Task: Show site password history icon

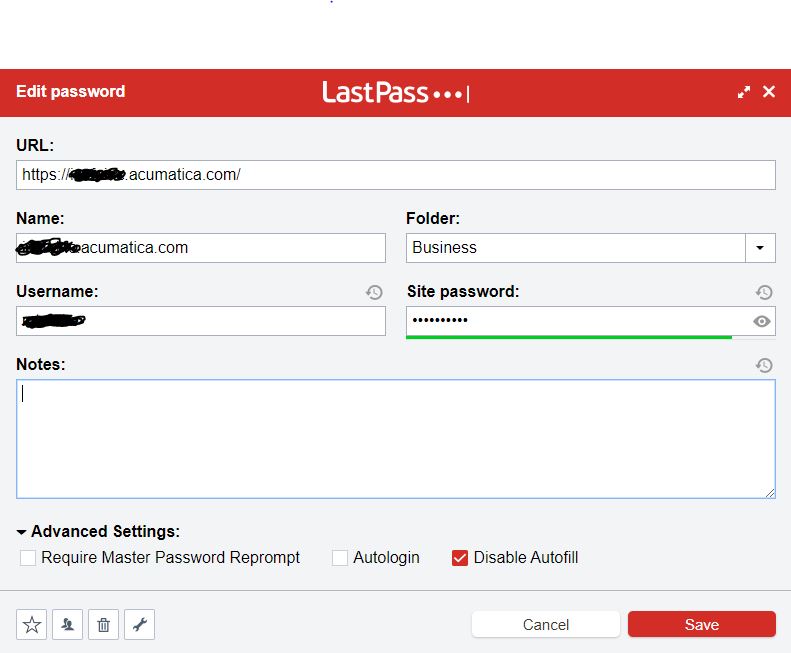Action: point(764,292)
